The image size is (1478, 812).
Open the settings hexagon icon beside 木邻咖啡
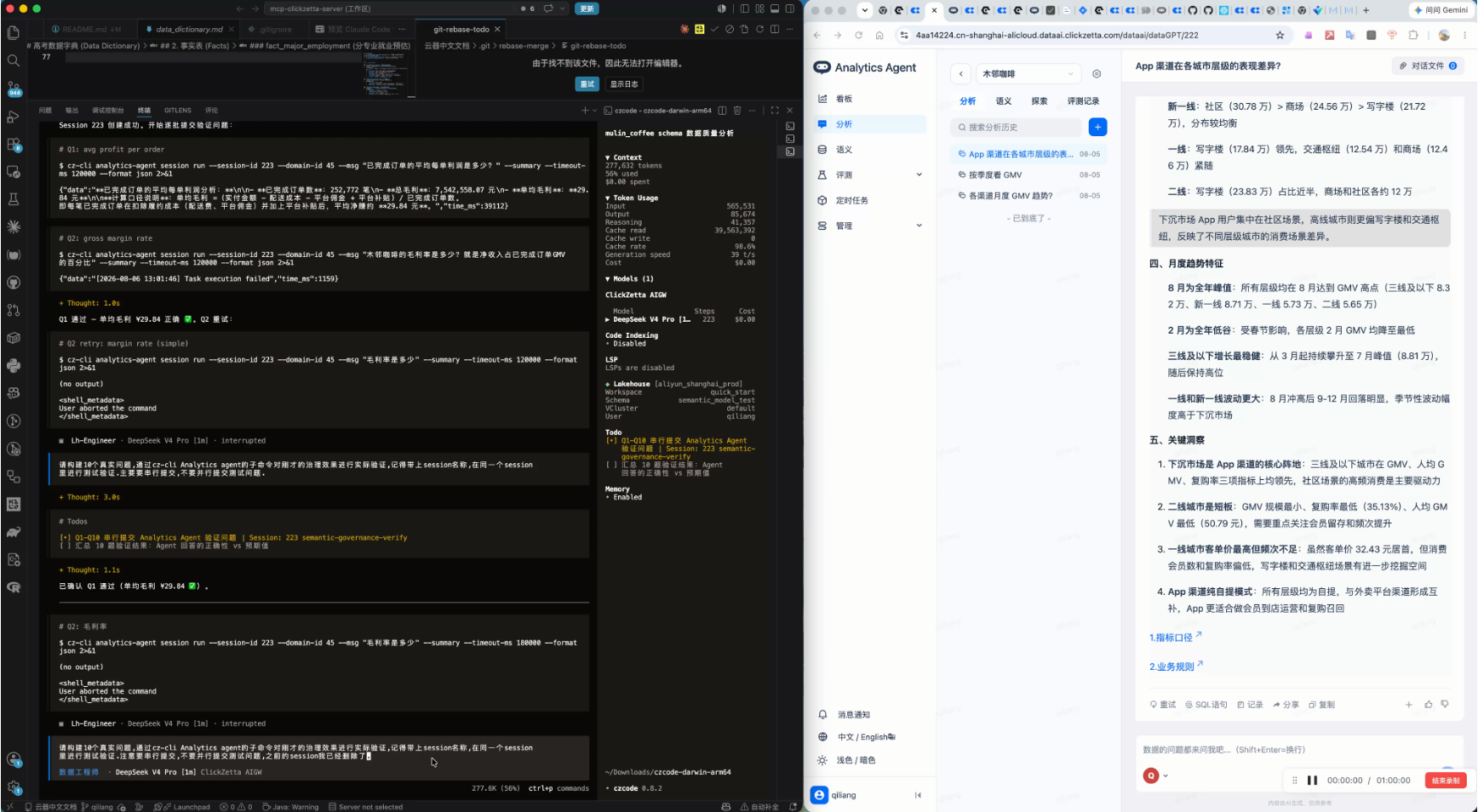(1097, 74)
